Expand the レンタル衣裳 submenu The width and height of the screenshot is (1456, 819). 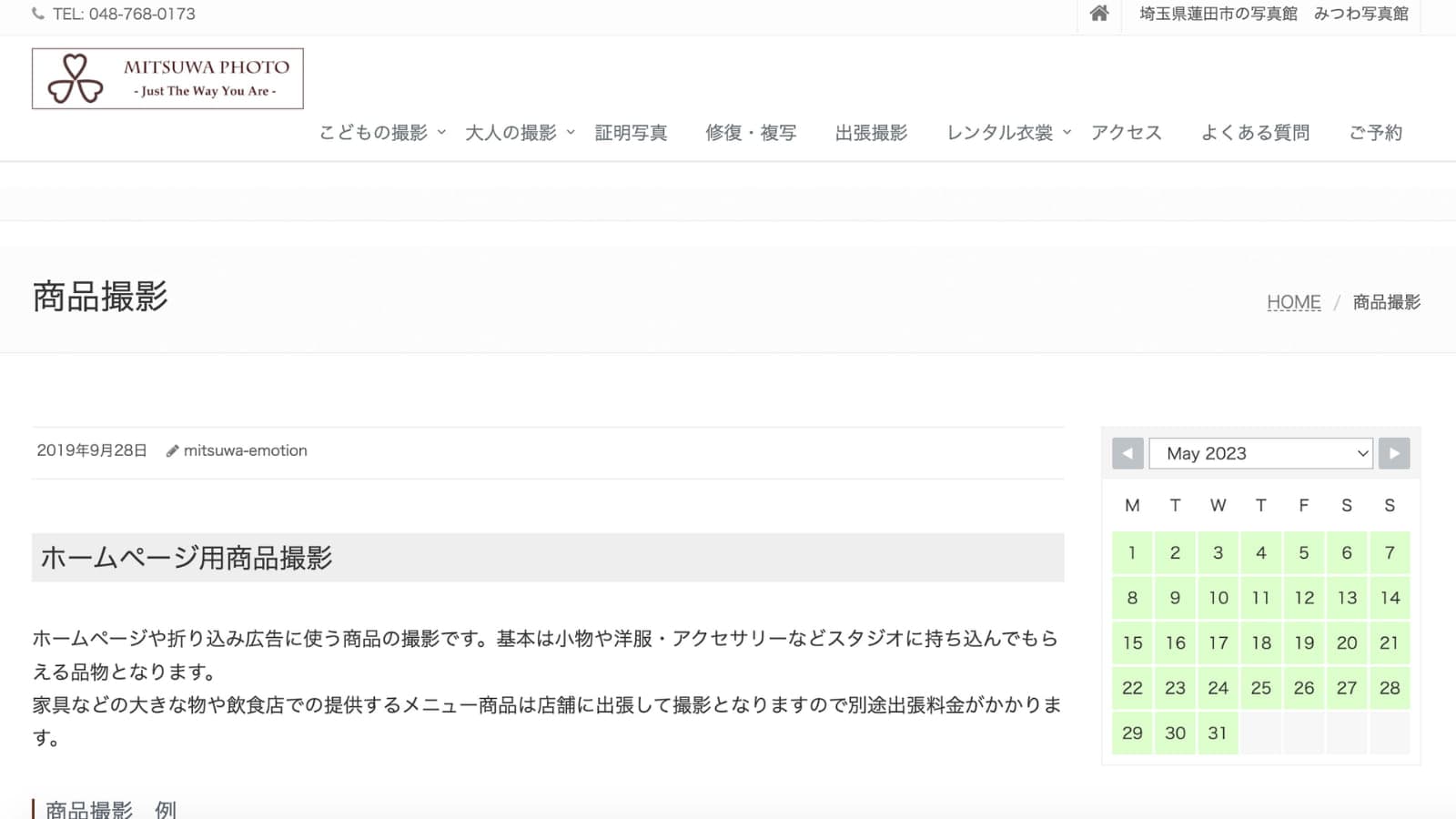pyautogui.click(x=1067, y=133)
